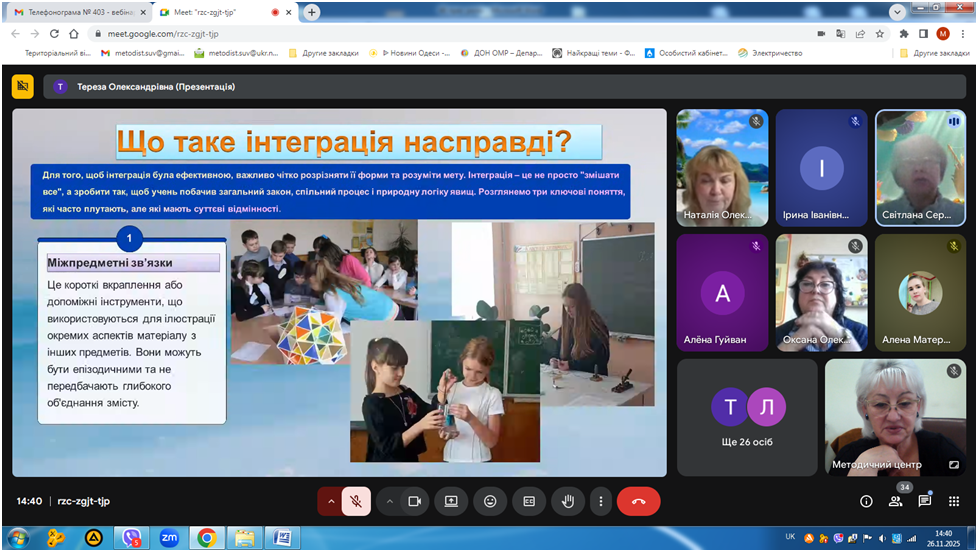Expand video settings arrow beside camera
Viewport: 978px width, 552px height.
click(389, 501)
